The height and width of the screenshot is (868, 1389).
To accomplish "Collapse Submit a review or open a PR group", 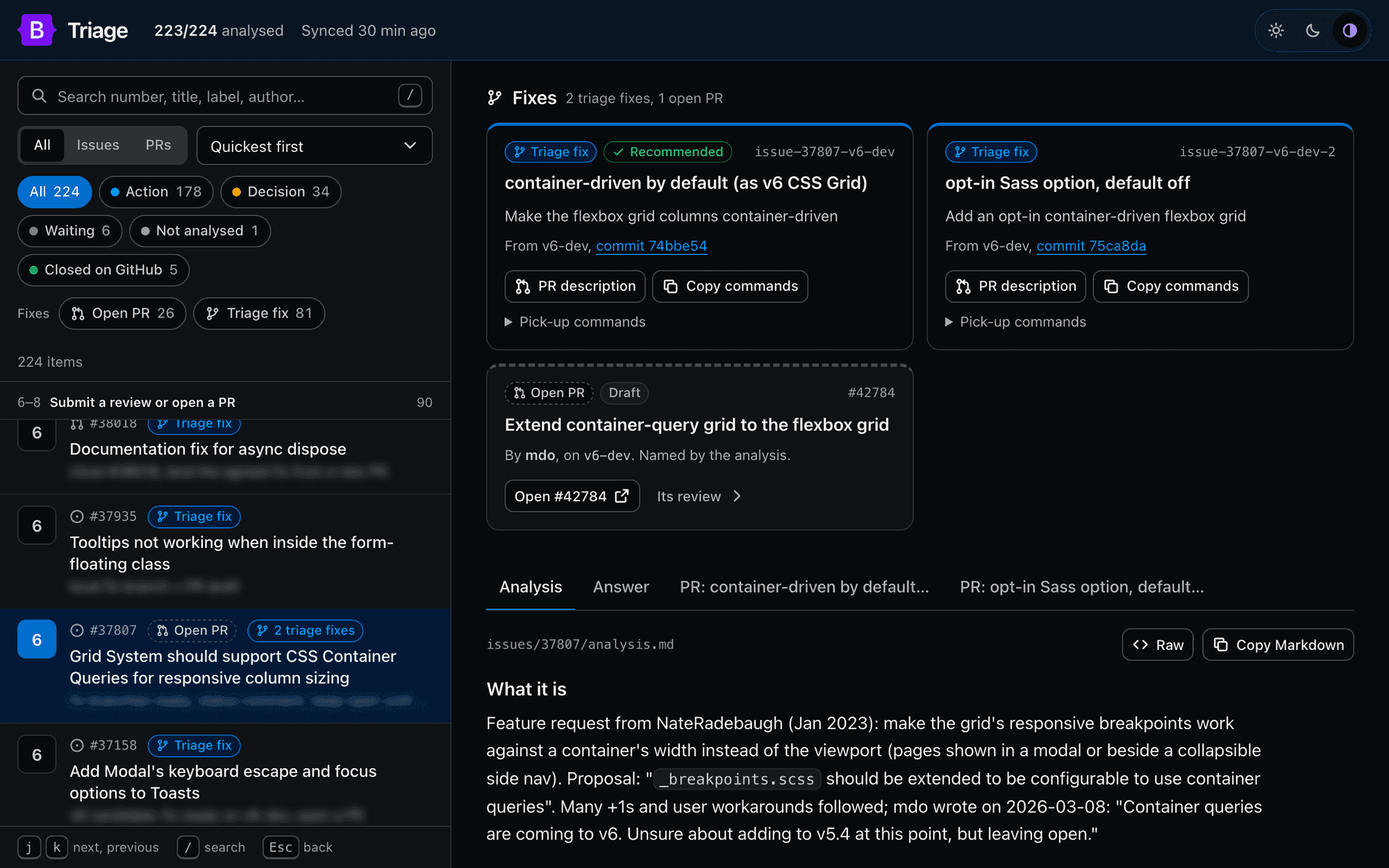I will click(x=225, y=402).
